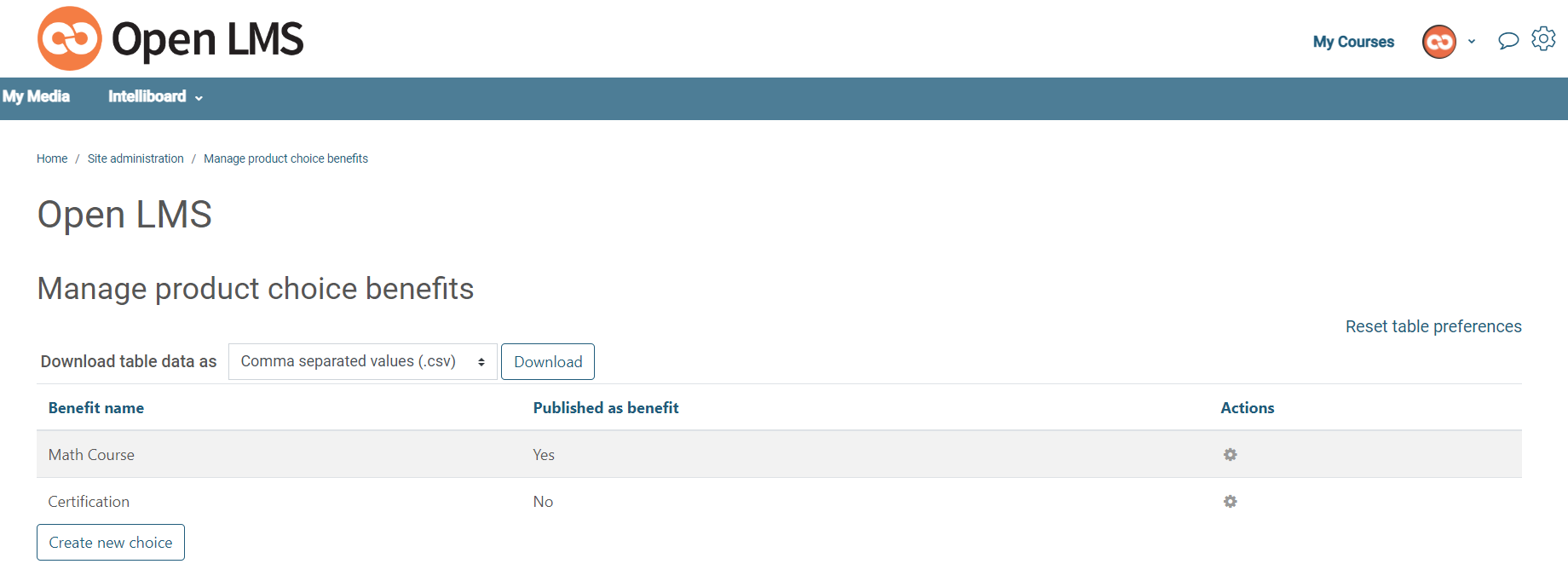Viewport: 1568px width, 587px height.
Task: Click the Create new choice button
Action: pyautogui.click(x=110, y=543)
